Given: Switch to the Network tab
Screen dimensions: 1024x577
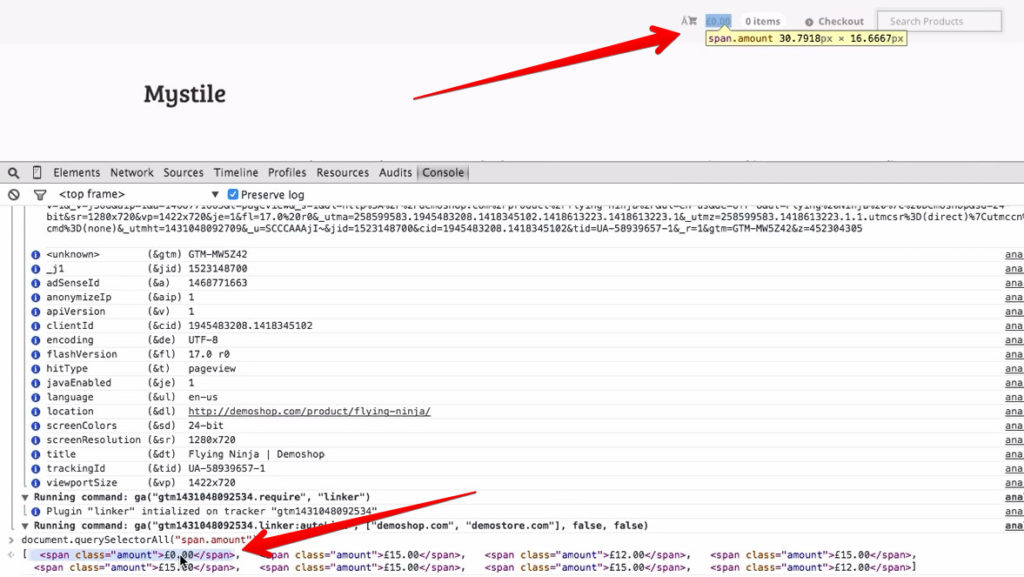Looking at the screenshot, I should 131,171.
